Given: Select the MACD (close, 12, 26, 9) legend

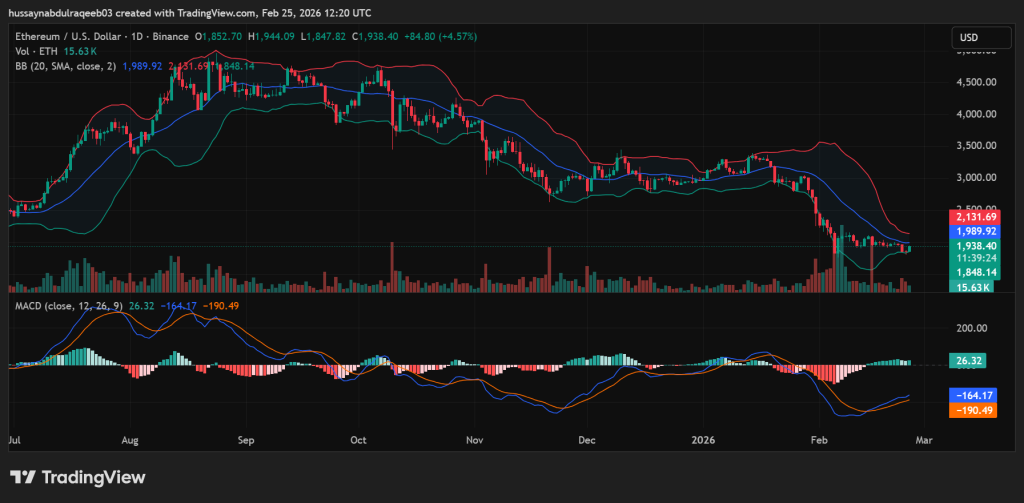Looking at the screenshot, I should (66, 305).
